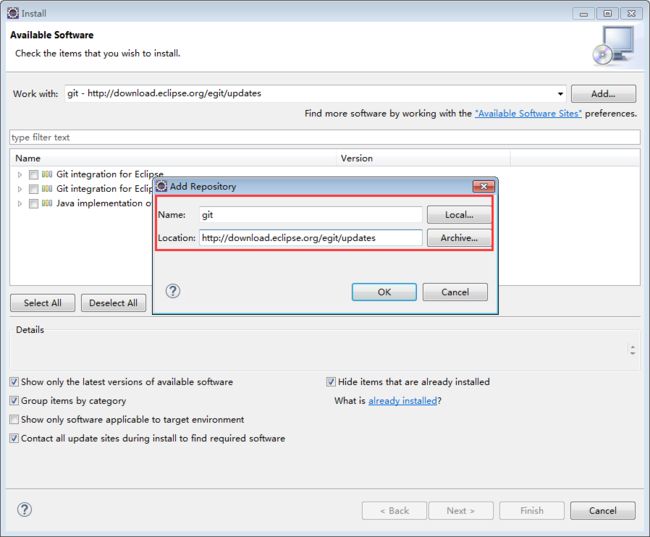Click the < Back button in Install wizard
The image size is (650, 537).
[x=394, y=510]
